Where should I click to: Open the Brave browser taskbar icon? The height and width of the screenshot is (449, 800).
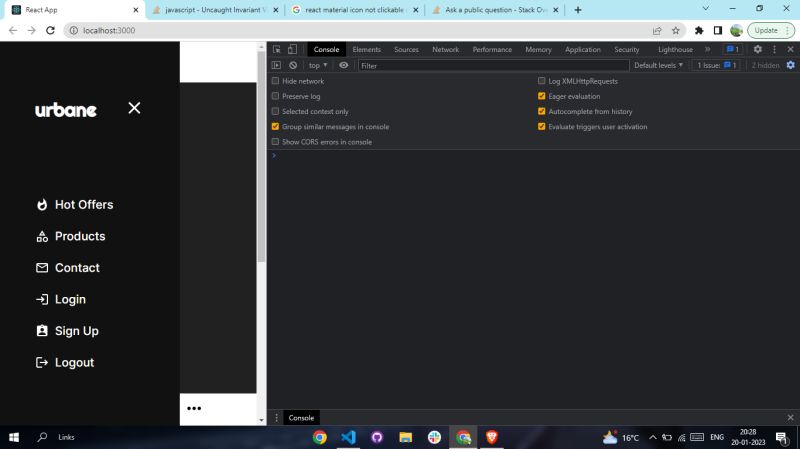(x=491, y=437)
